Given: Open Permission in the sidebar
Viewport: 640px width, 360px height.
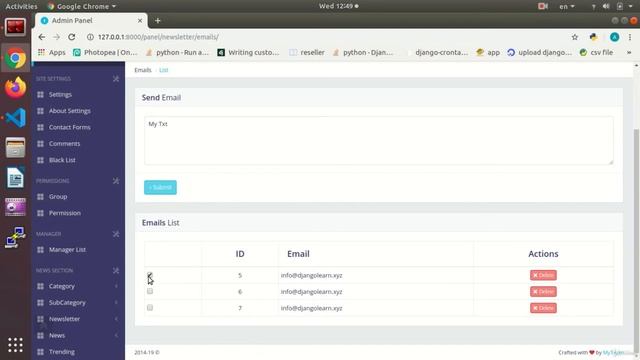Looking at the screenshot, I should [65, 213].
